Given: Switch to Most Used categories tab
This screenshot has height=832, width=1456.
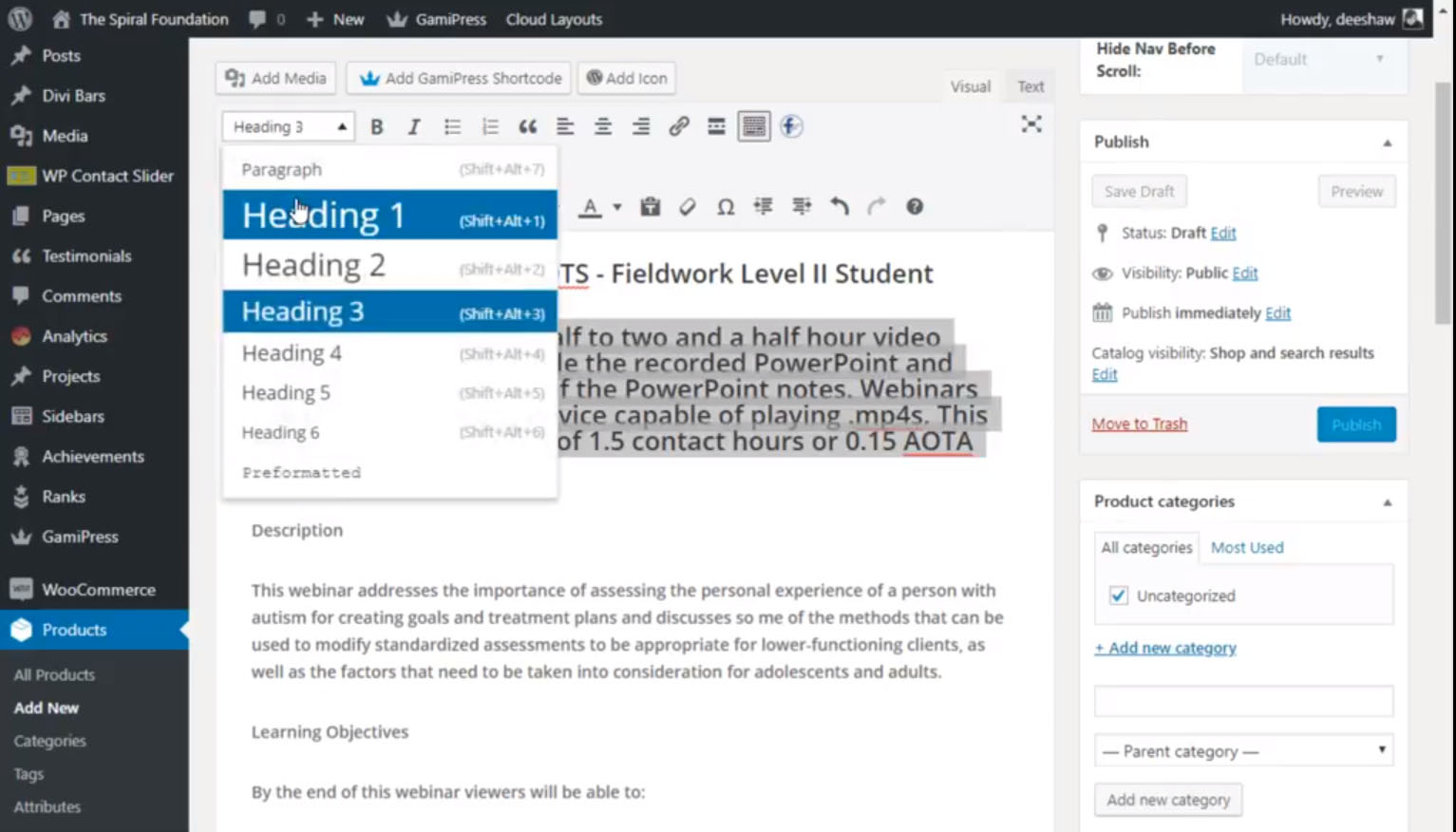Looking at the screenshot, I should pos(1246,547).
